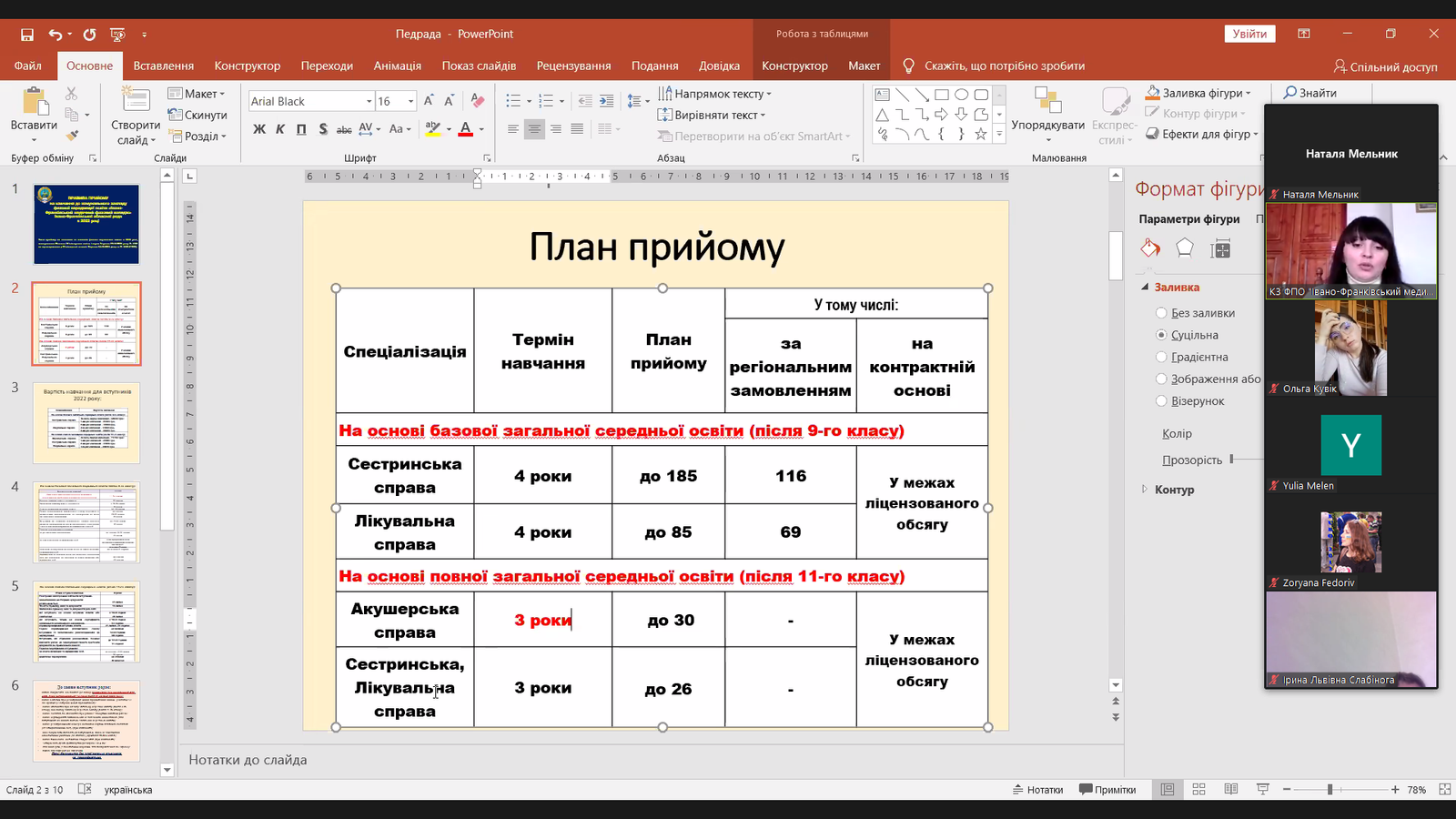Choose the 'Градієнтна' fill radio button

click(1161, 357)
